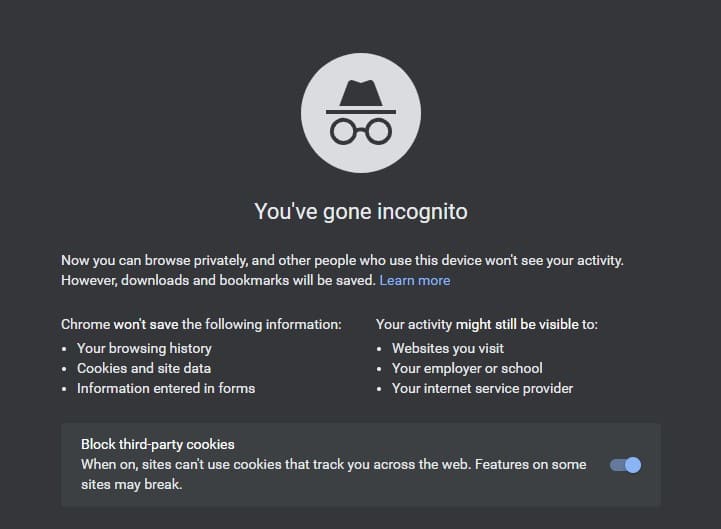Select the "Cookies and site data" bullet

point(143,368)
